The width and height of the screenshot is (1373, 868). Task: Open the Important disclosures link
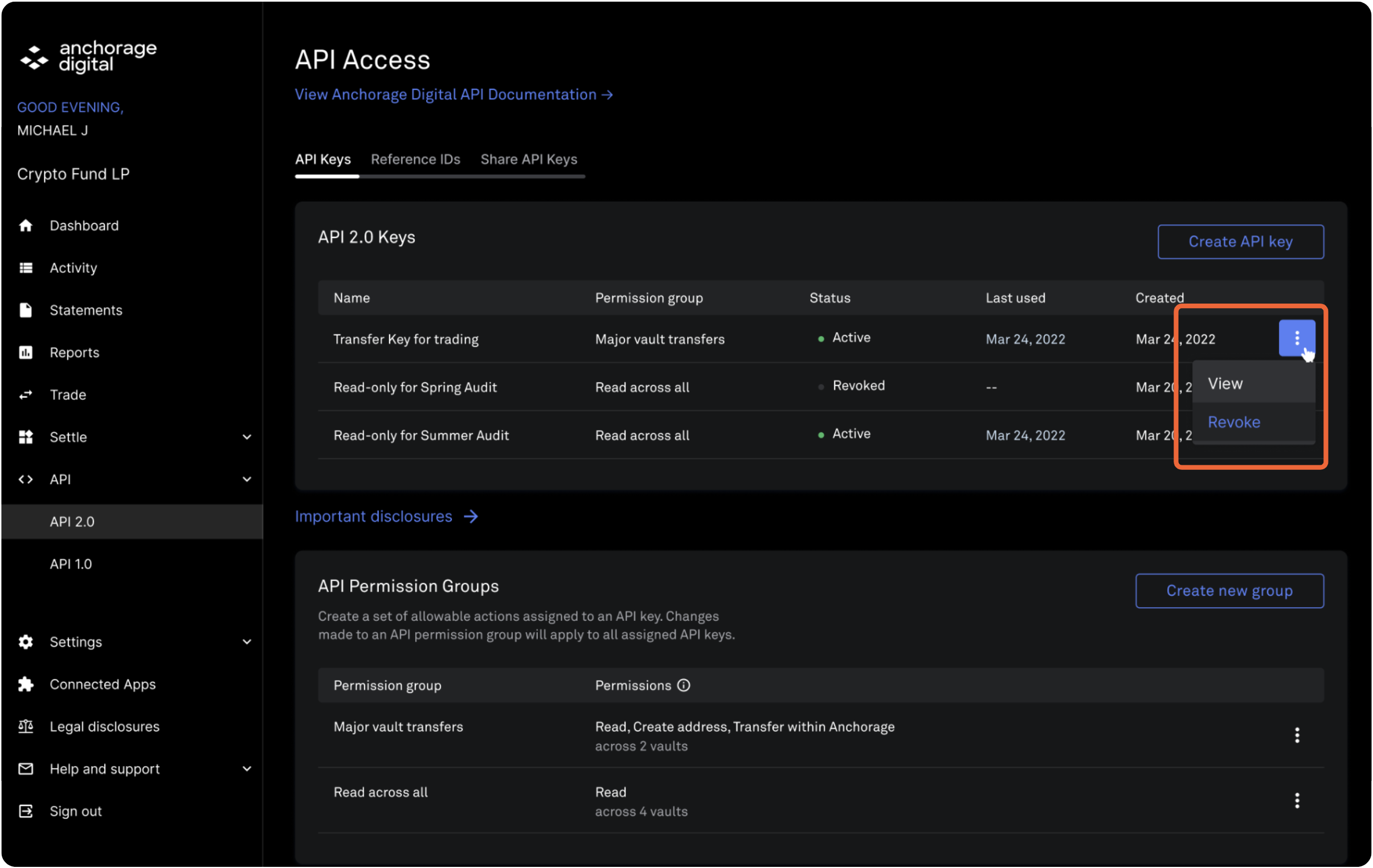[x=386, y=517]
